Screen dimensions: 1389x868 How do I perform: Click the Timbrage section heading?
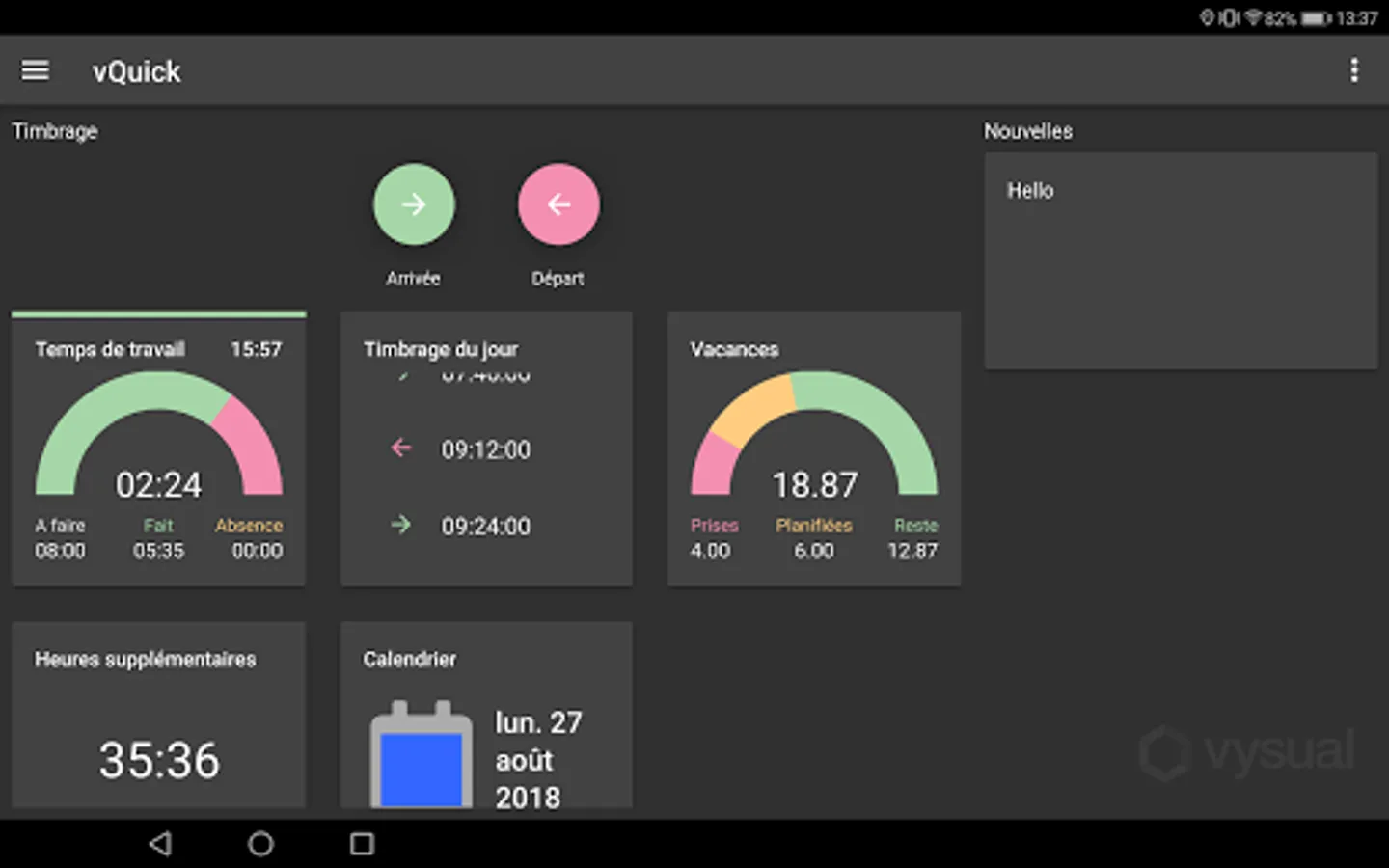[55, 131]
